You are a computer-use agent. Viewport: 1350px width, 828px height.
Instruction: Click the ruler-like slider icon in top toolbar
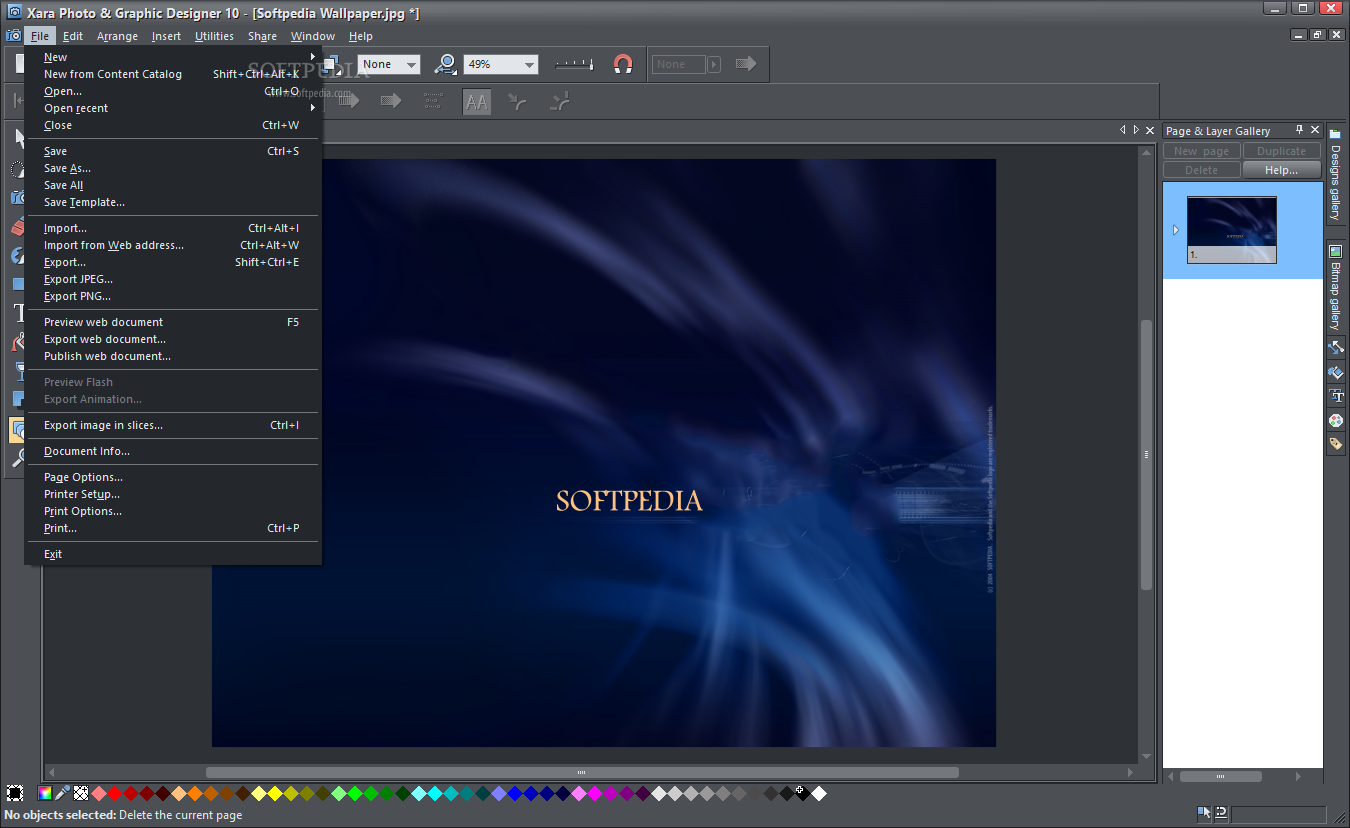click(574, 64)
